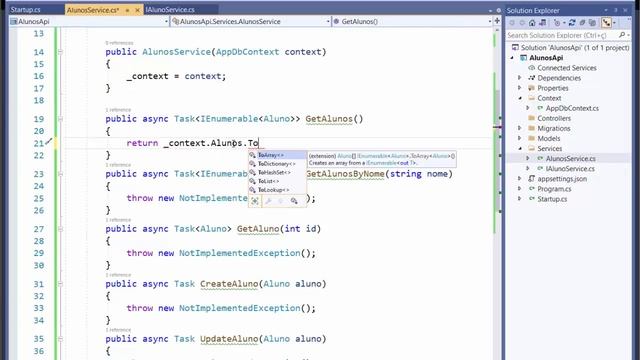Screen dimensions: 640x360
Task: Collapse the GetAluno method at line 27
Action: 60,229
